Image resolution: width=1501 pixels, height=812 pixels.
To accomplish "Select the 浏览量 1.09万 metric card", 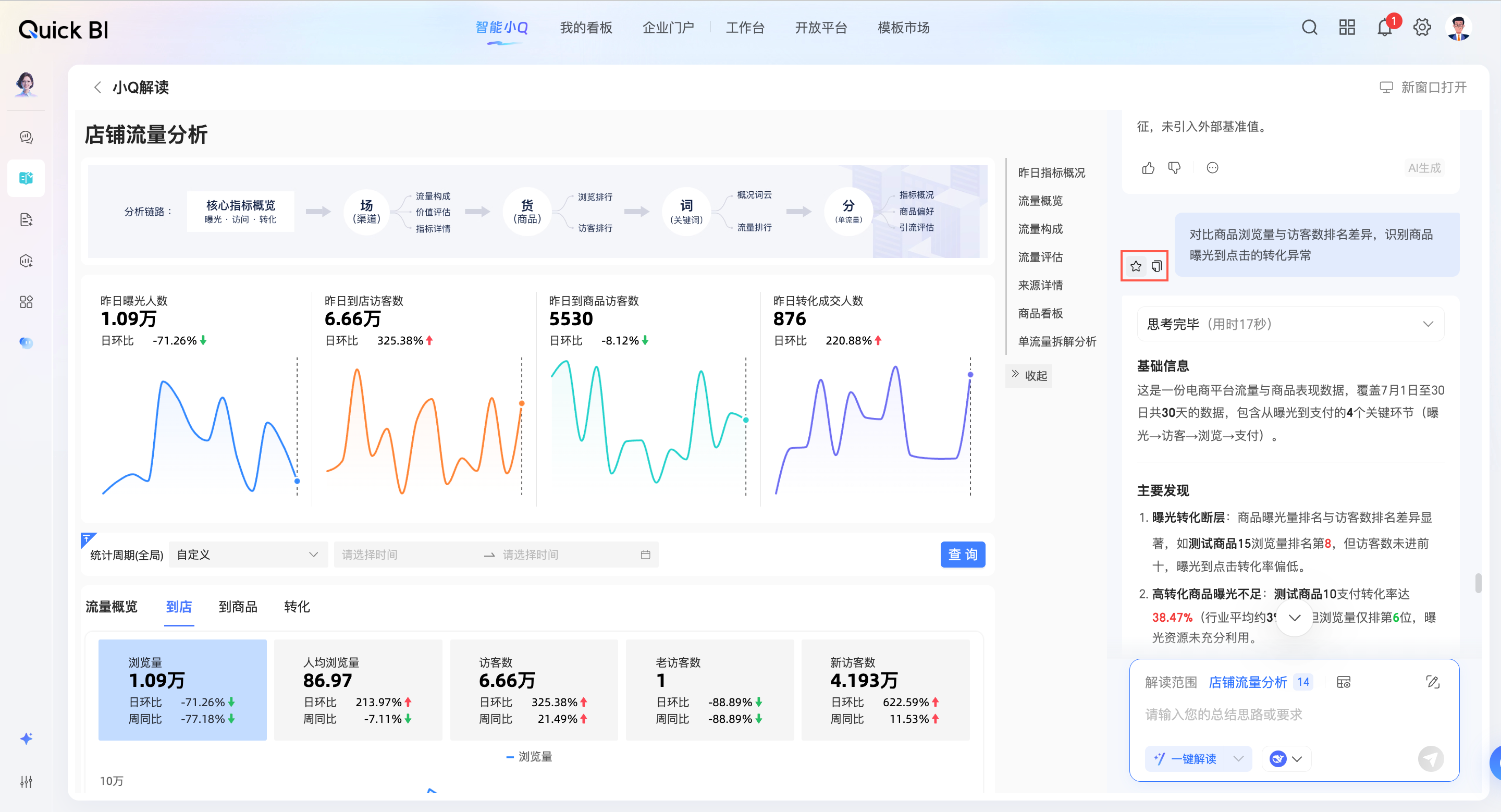I will click(x=182, y=690).
